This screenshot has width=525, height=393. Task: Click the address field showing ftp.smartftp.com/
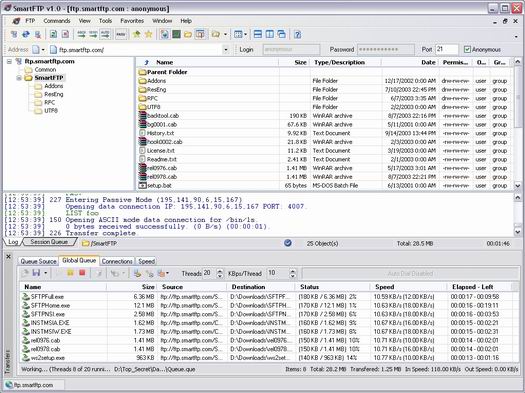point(139,50)
